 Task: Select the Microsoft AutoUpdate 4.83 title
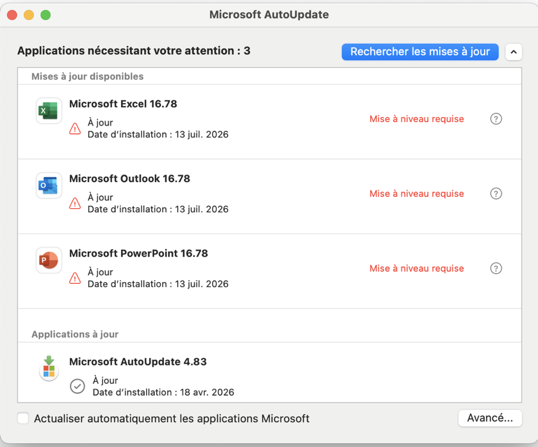(138, 362)
